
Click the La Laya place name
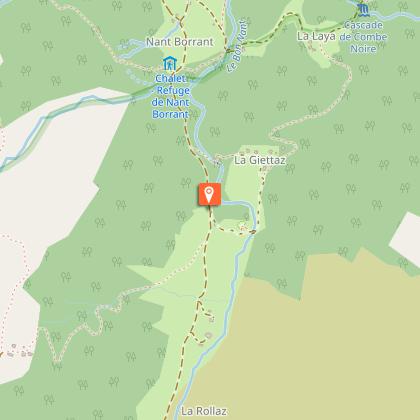pos(316,36)
